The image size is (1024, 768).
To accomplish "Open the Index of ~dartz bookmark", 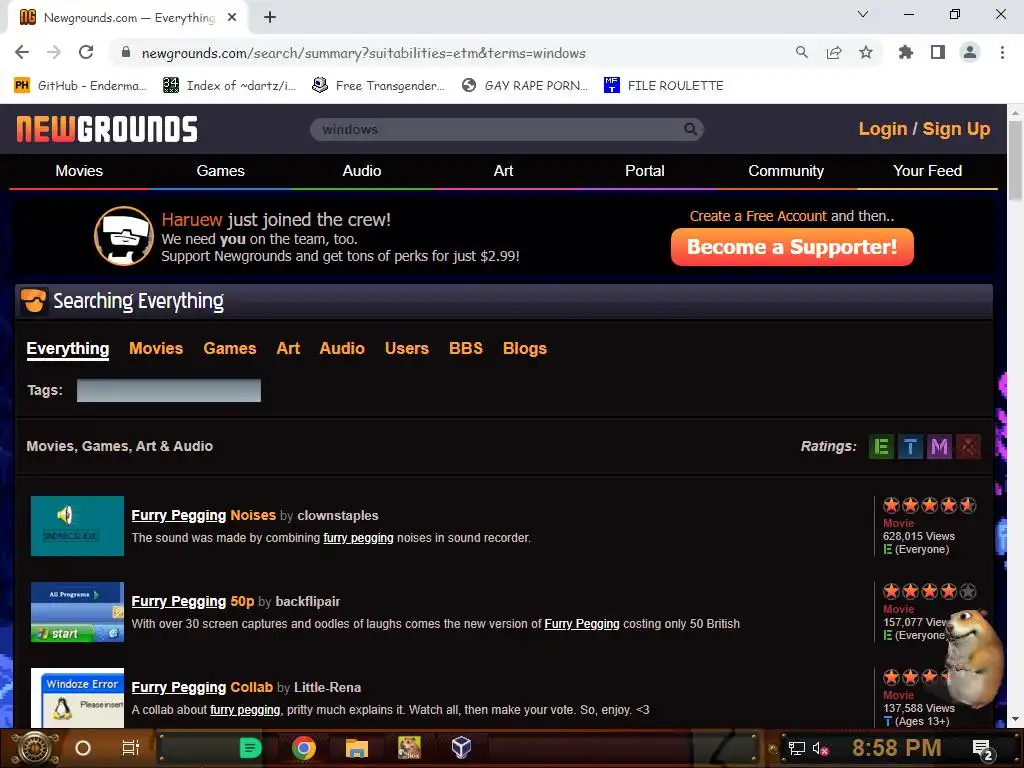I will click(229, 85).
